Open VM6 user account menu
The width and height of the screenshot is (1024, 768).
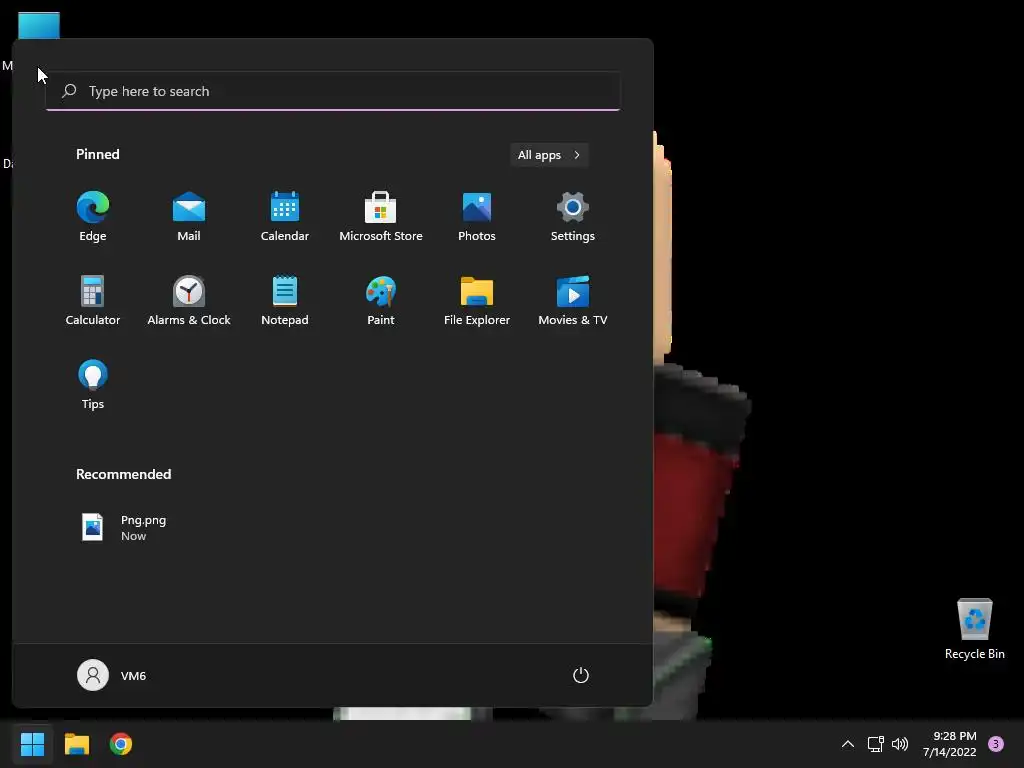coord(112,675)
